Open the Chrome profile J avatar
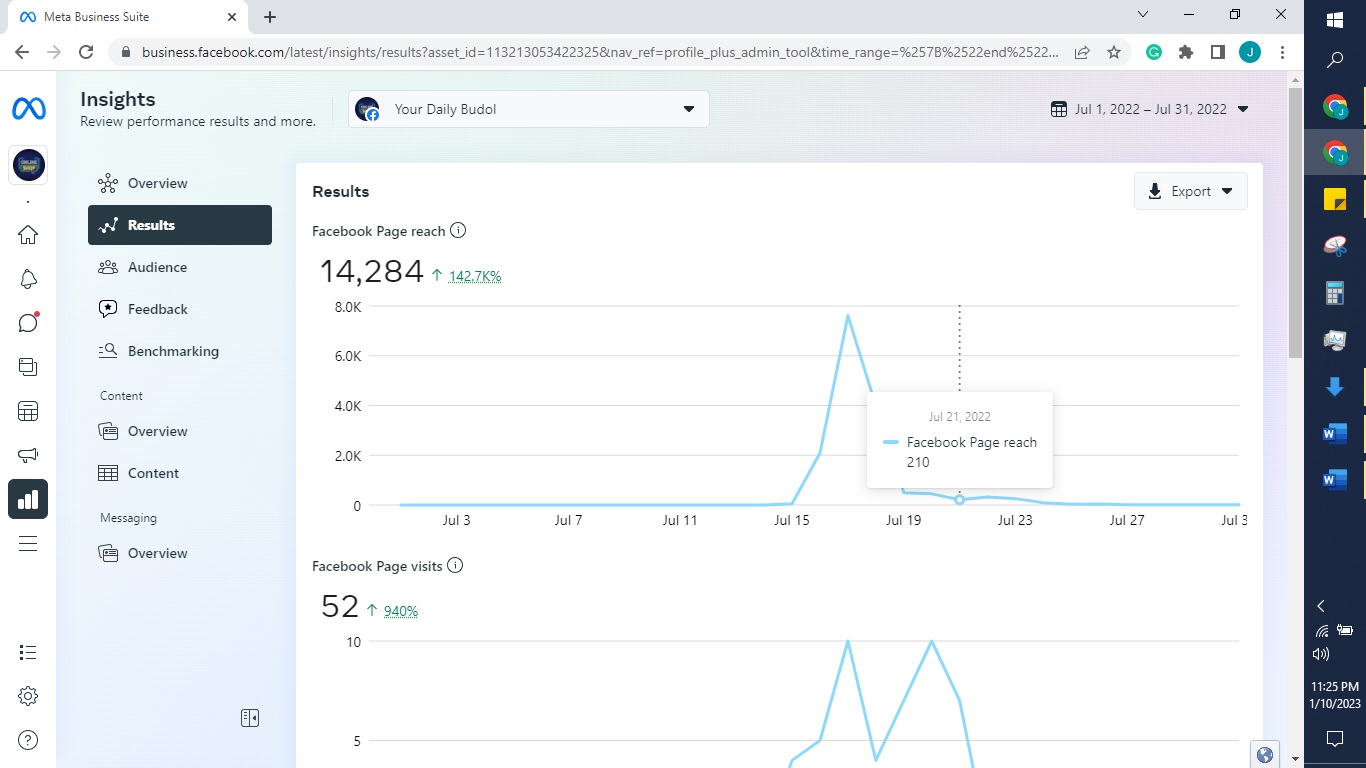Image resolution: width=1366 pixels, height=768 pixels. 1250,52
